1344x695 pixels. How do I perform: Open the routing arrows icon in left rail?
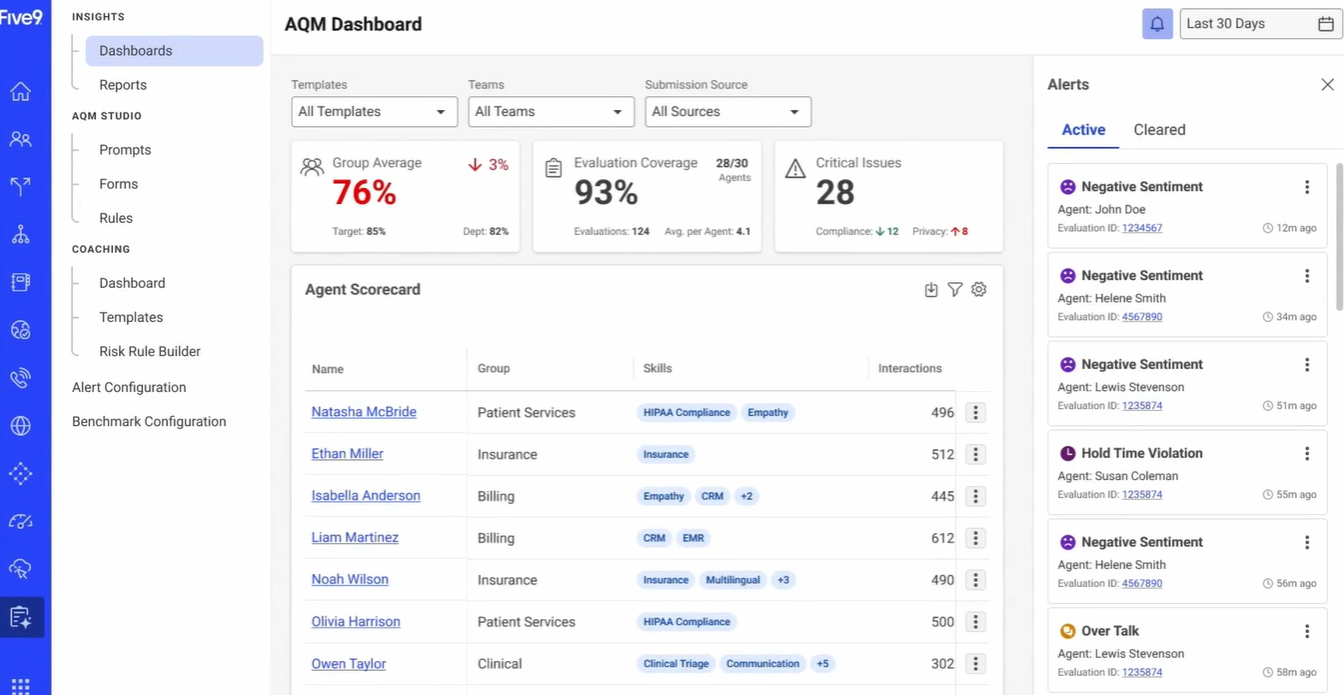(x=20, y=187)
